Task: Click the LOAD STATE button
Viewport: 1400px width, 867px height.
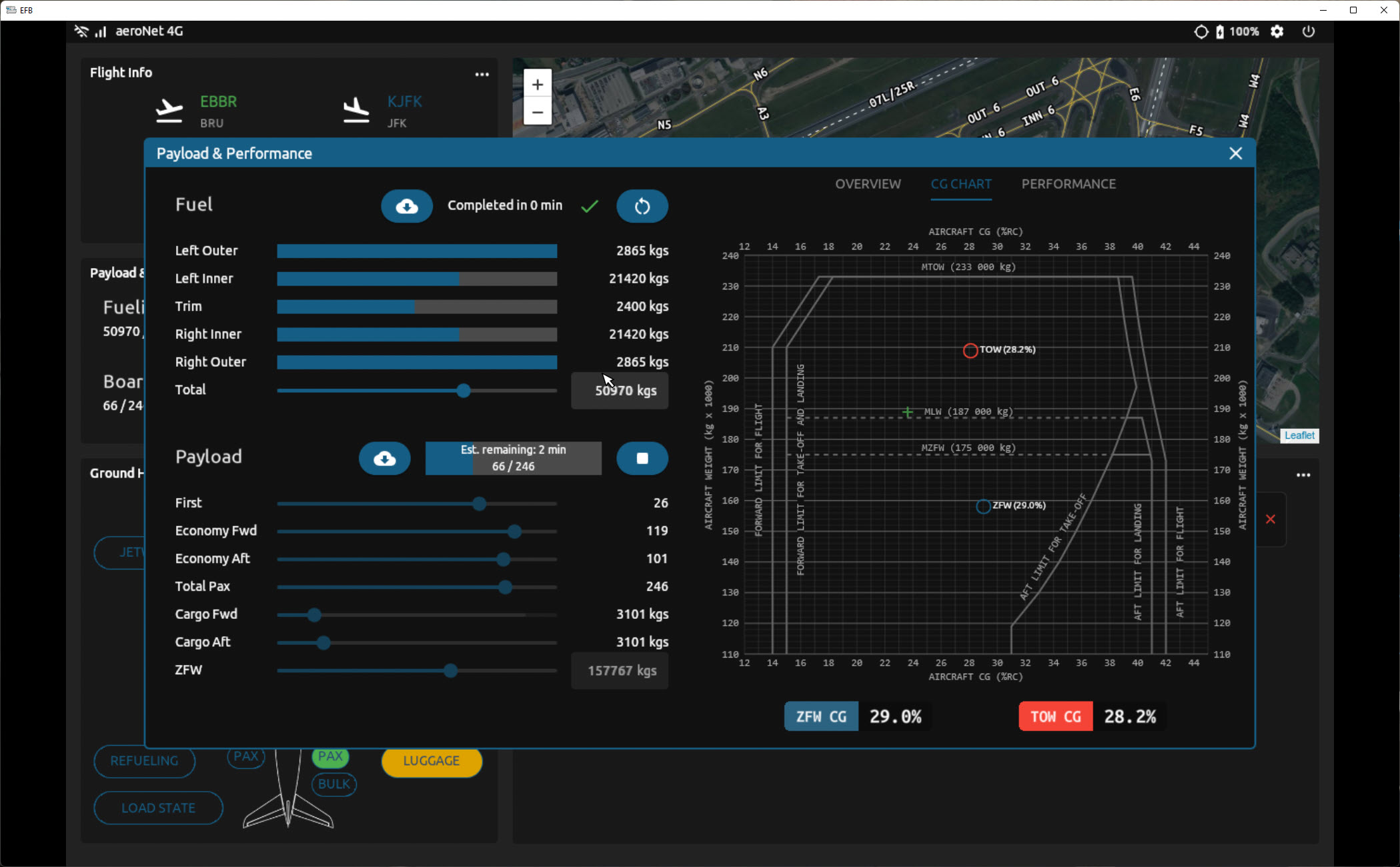Action: (158, 808)
